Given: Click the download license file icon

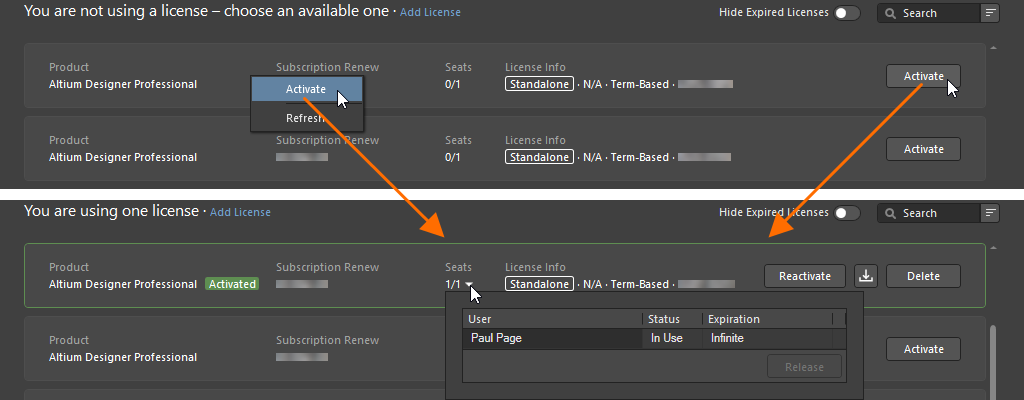Looking at the screenshot, I should 865,276.
